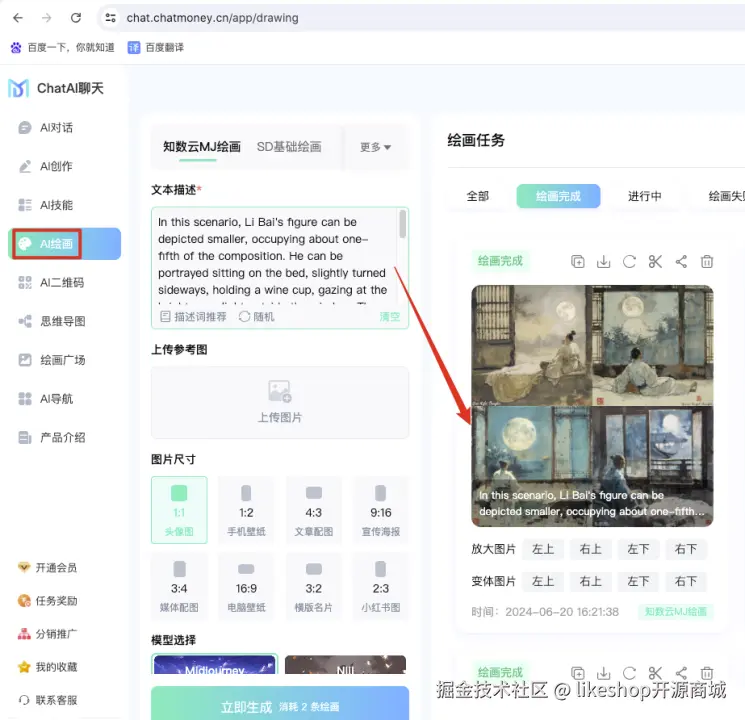Filter by 进行中 tasks
This screenshot has height=720, width=745.
(x=644, y=196)
